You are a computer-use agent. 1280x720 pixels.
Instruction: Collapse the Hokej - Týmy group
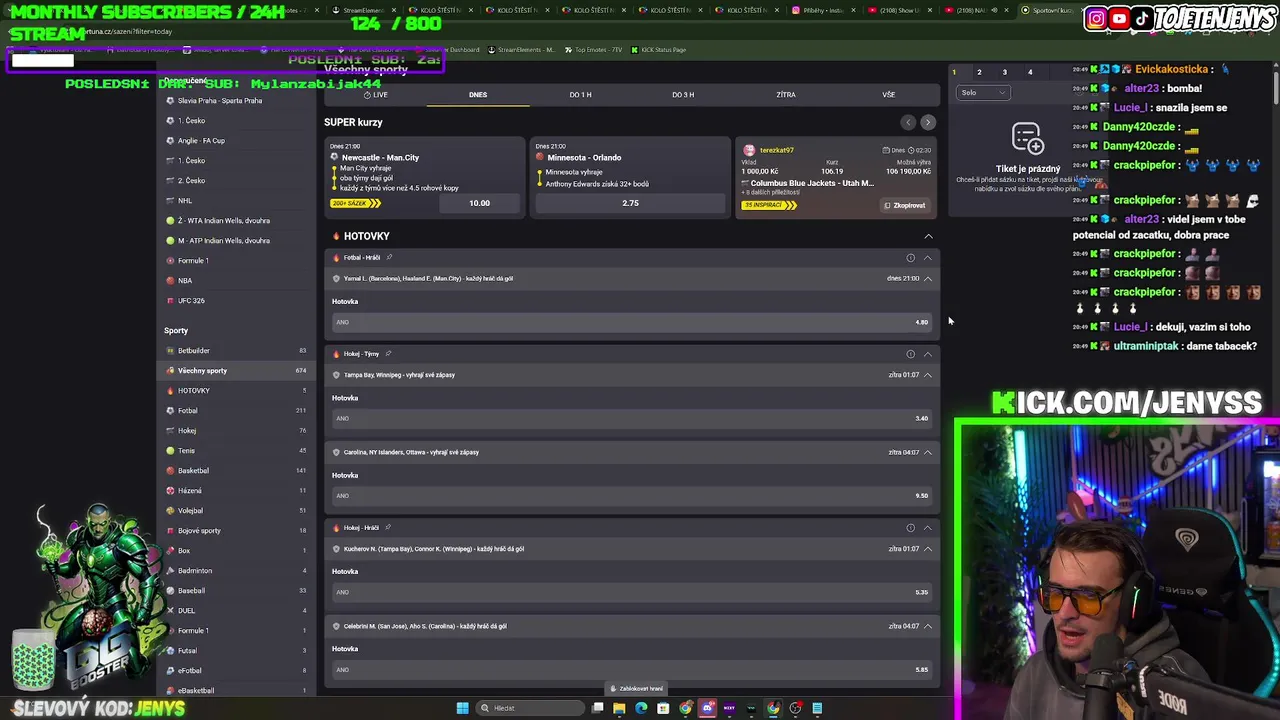(928, 353)
